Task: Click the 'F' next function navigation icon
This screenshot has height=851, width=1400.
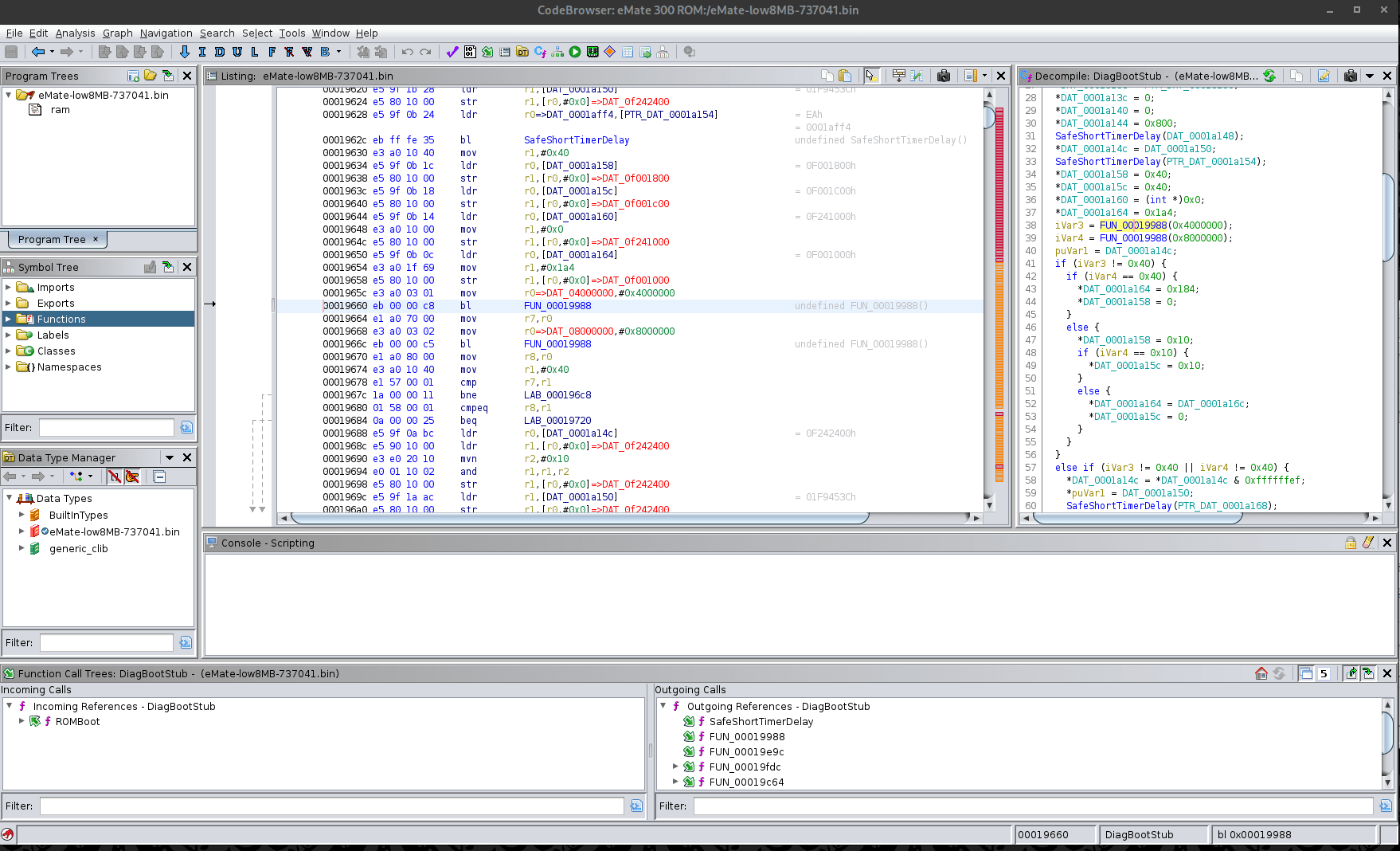Action: coord(272,52)
